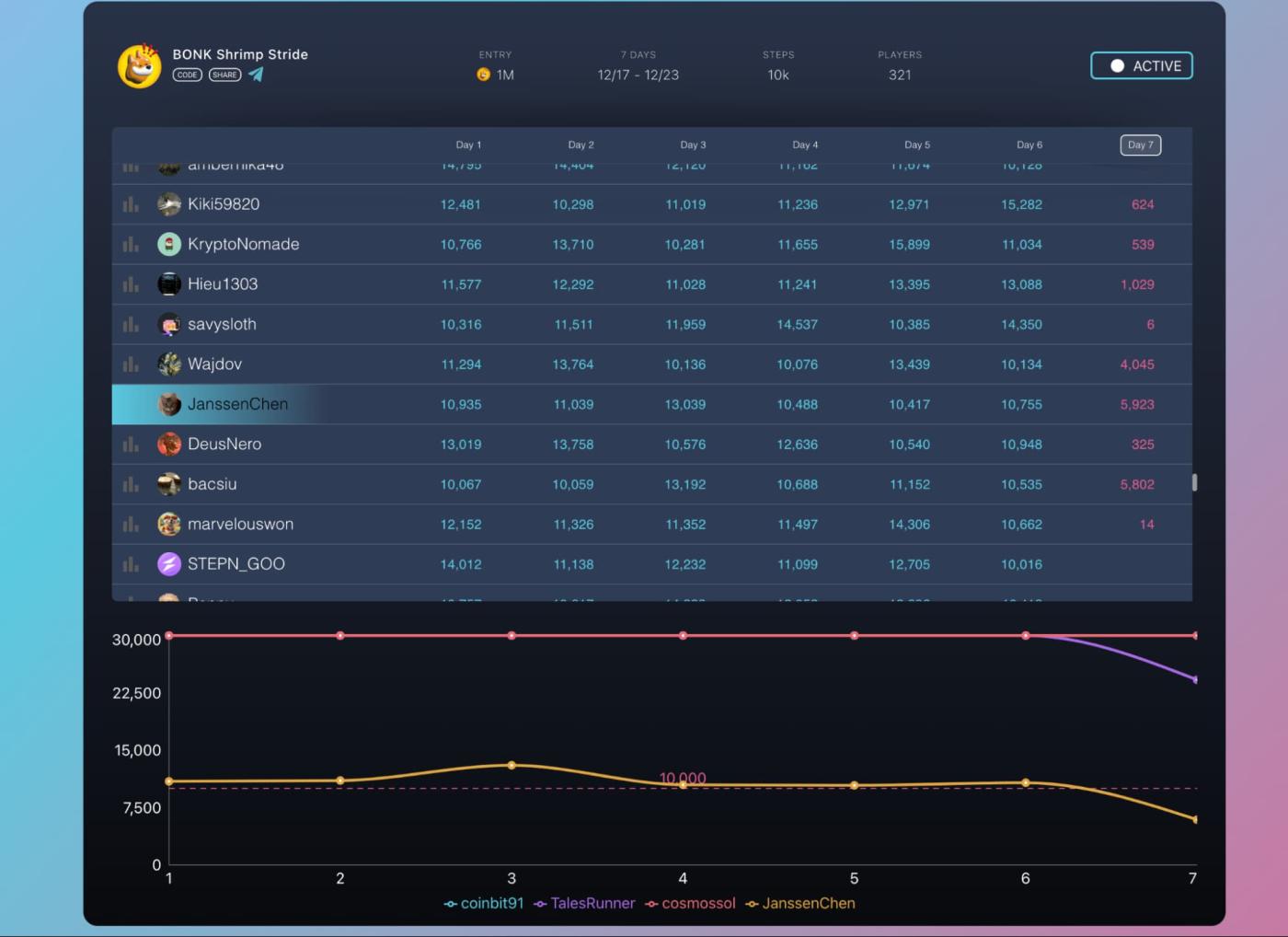Click the stats icon beside KryptoNomade
The height and width of the screenshot is (937, 1288).
coord(131,244)
